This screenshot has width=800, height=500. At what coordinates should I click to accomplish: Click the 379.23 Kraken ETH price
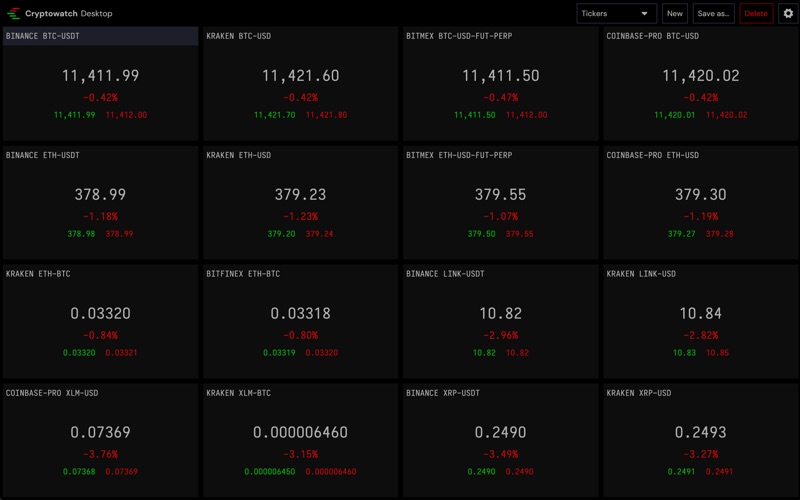click(x=301, y=194)
